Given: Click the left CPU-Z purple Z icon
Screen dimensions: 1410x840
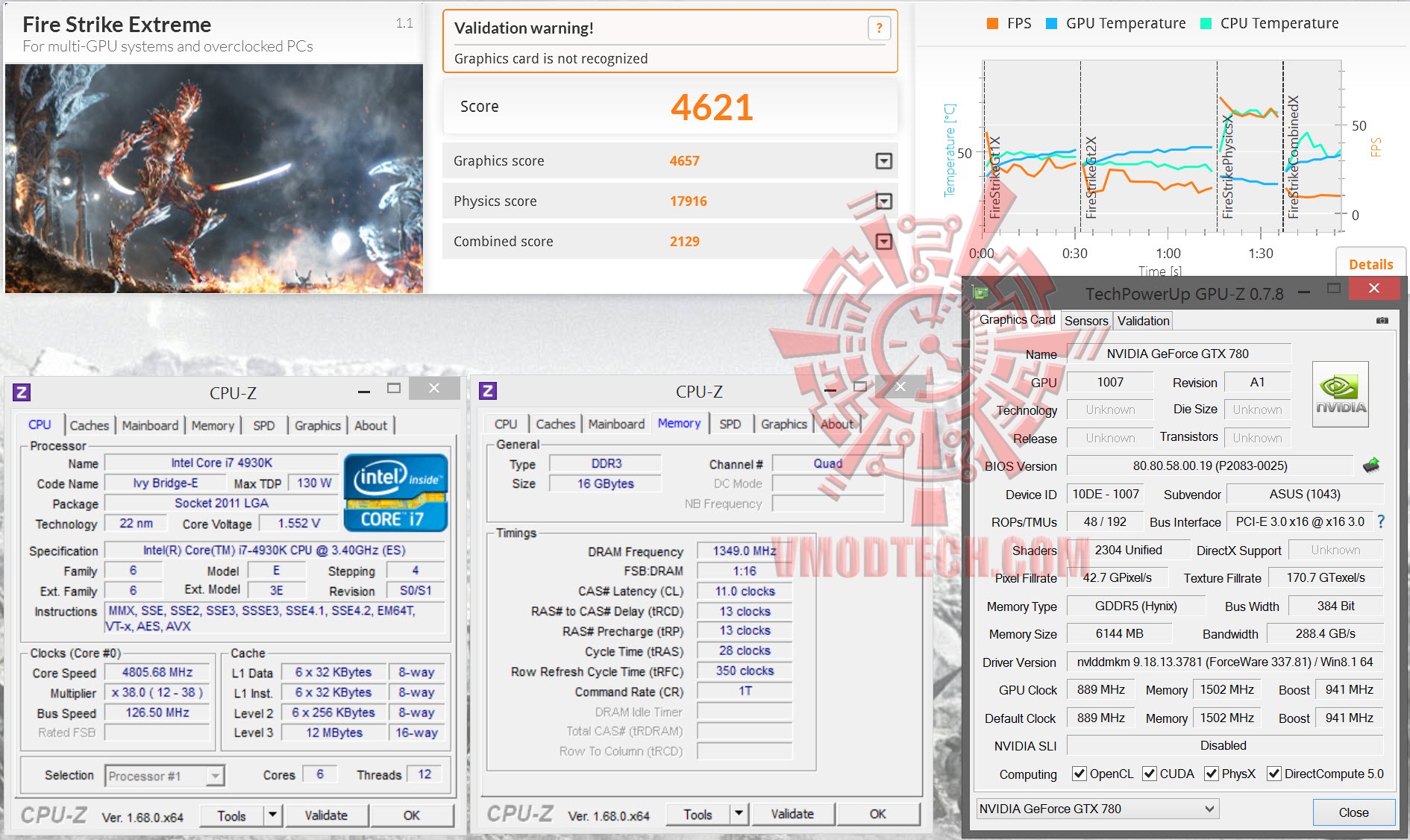Looking at the screenshot, I should pyautogui.click(x=22, y=392).
